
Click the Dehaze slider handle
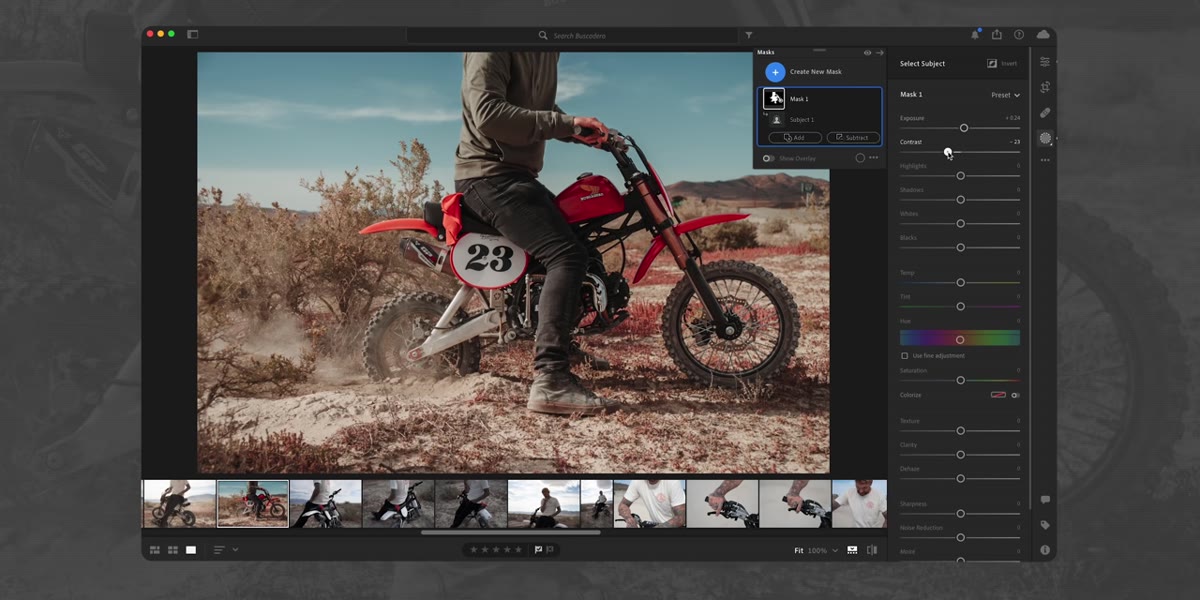click(960, 479)
